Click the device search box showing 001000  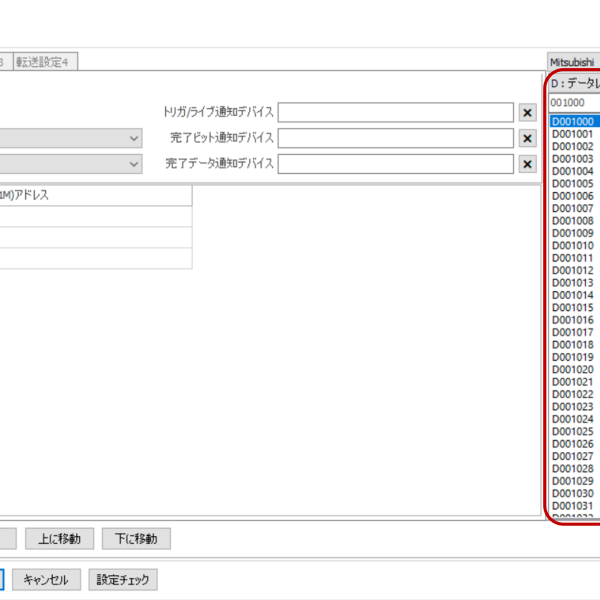(x=574, y=102)
